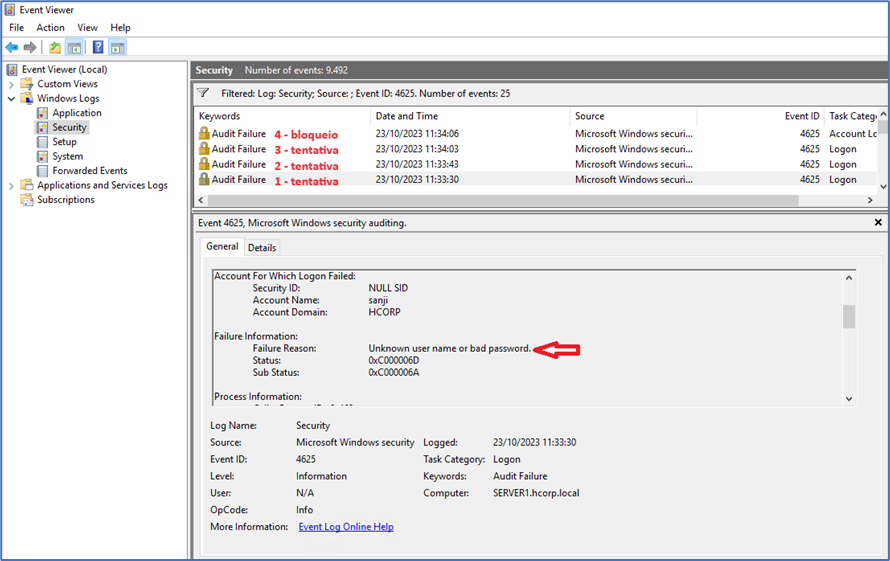
Task: Expand Applications and Services Logs
Action: [12, 185]
